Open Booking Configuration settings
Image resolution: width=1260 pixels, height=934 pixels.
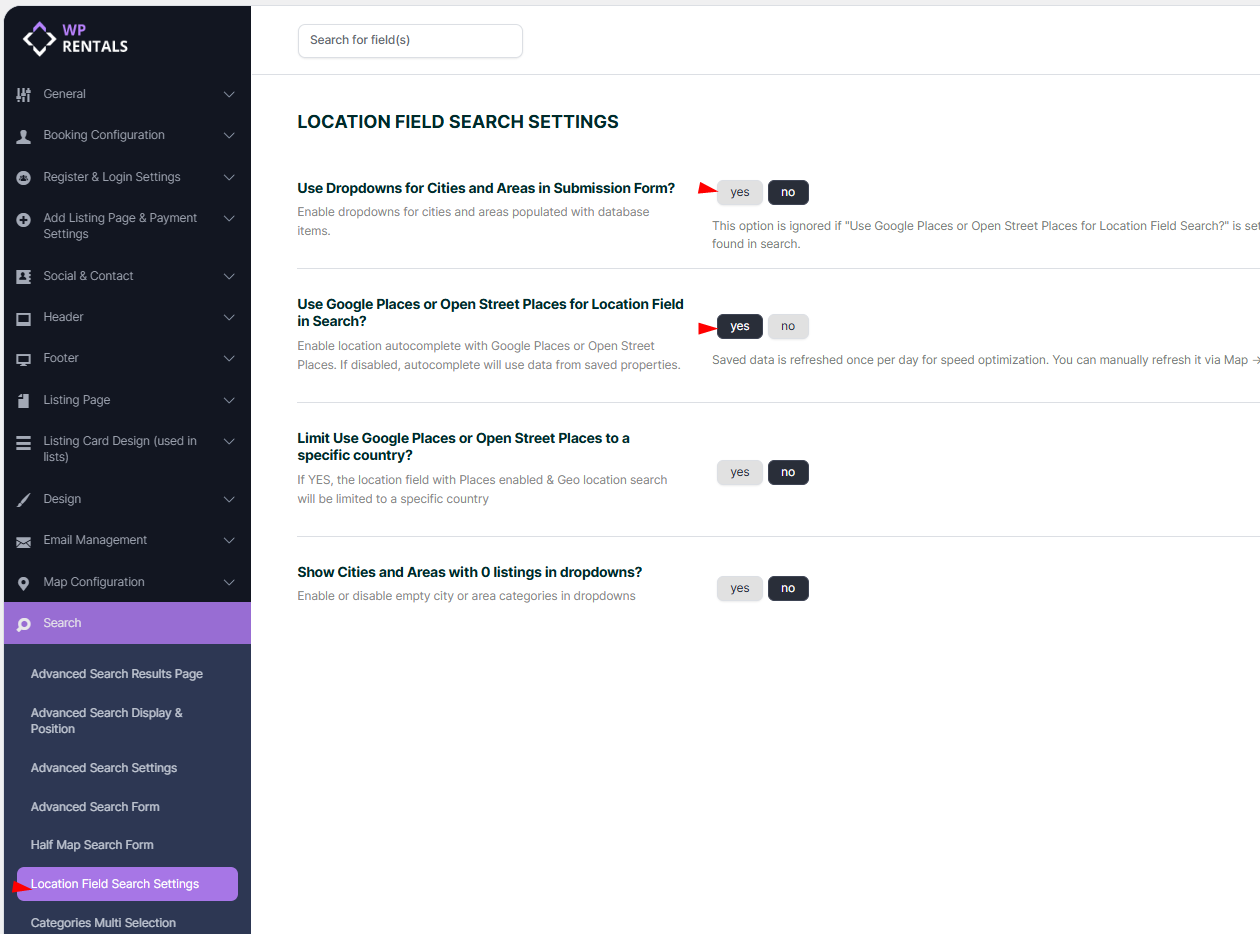click(x=127, y=135)
